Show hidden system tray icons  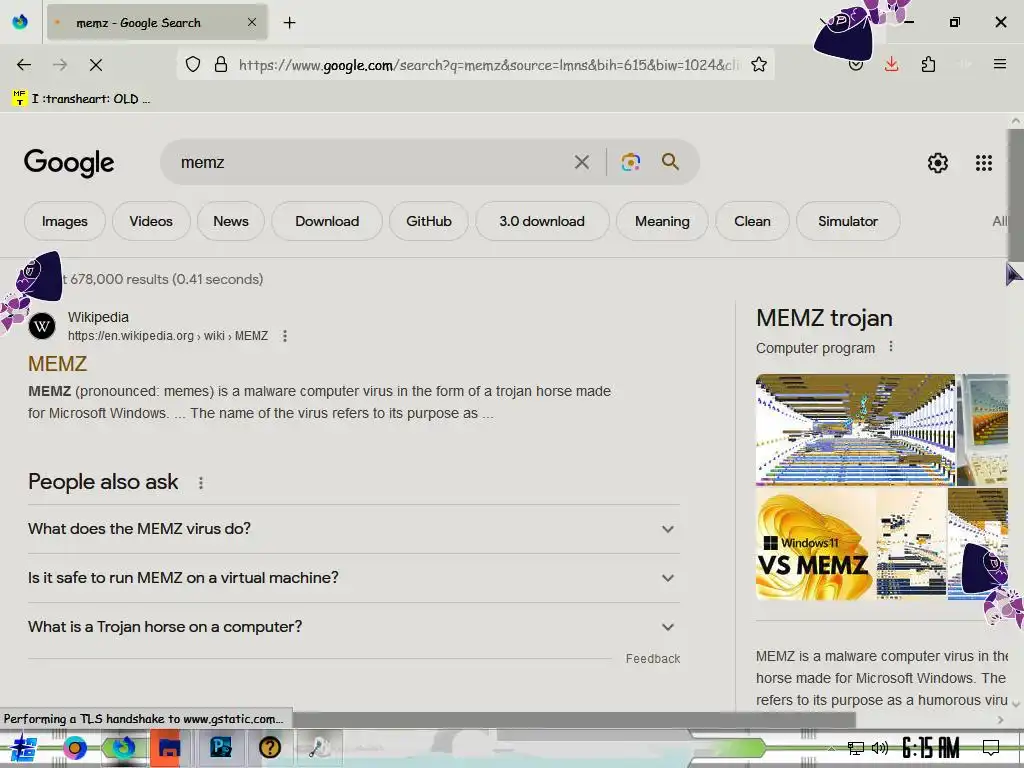coord(831,748)
